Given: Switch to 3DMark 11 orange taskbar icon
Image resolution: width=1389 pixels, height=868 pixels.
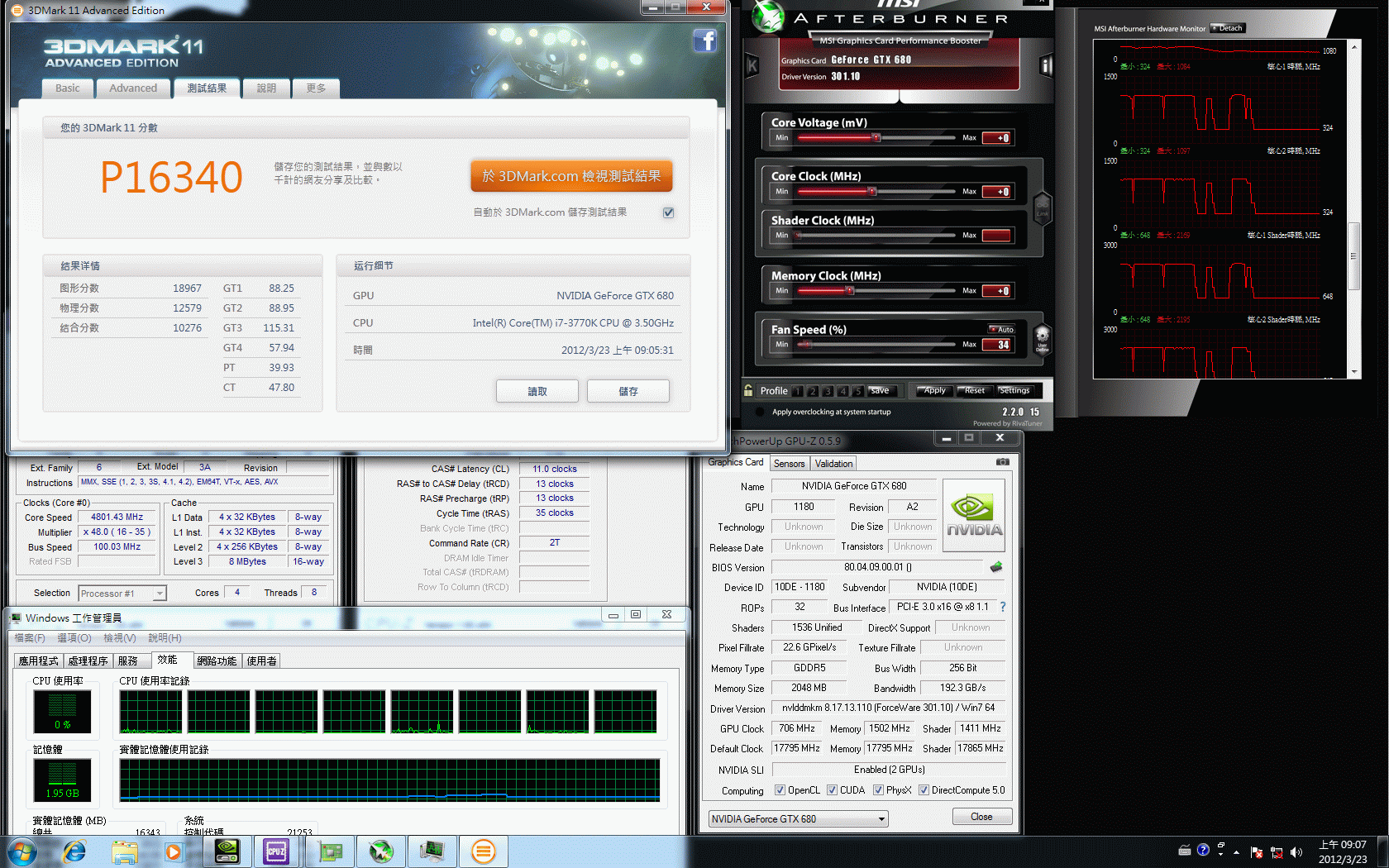Looking at the screenshot, I should tap(483, 851).
